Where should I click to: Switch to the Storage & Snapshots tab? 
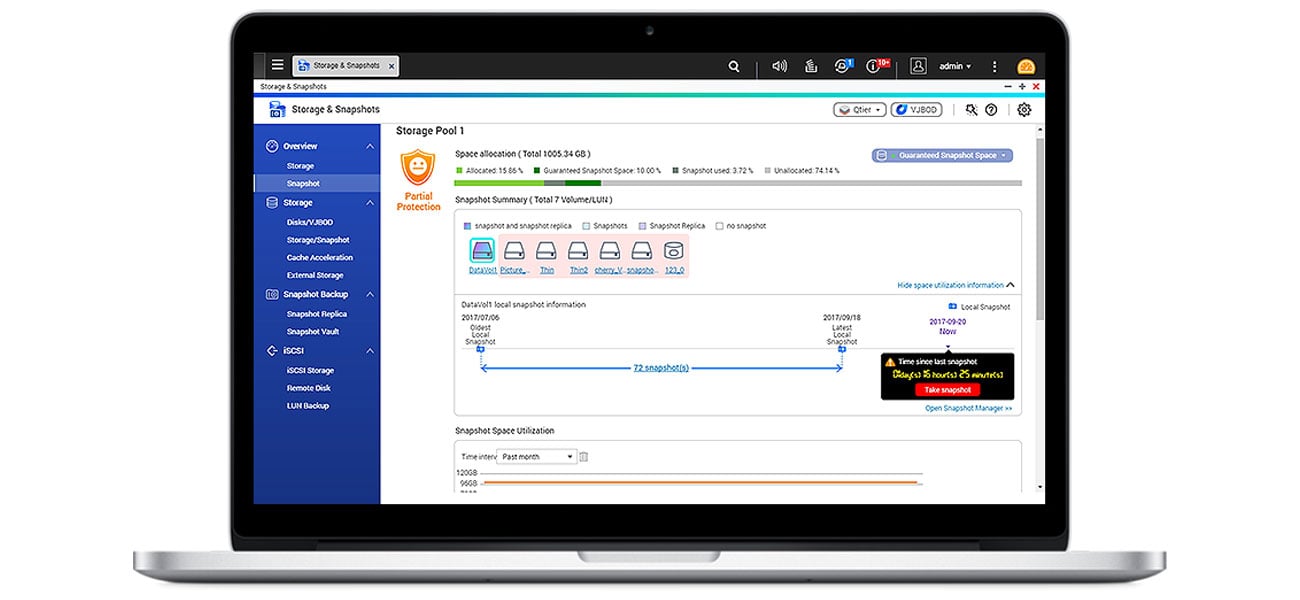pos(345,64)
